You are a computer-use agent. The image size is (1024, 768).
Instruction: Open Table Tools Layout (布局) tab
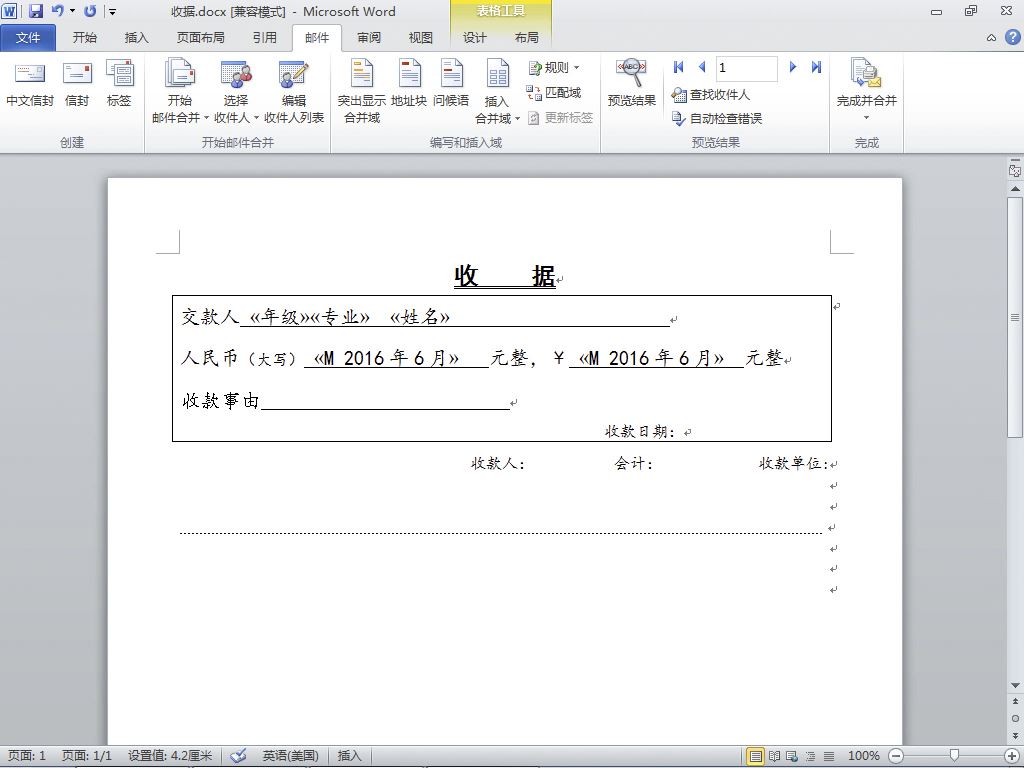tap(526, 38)
